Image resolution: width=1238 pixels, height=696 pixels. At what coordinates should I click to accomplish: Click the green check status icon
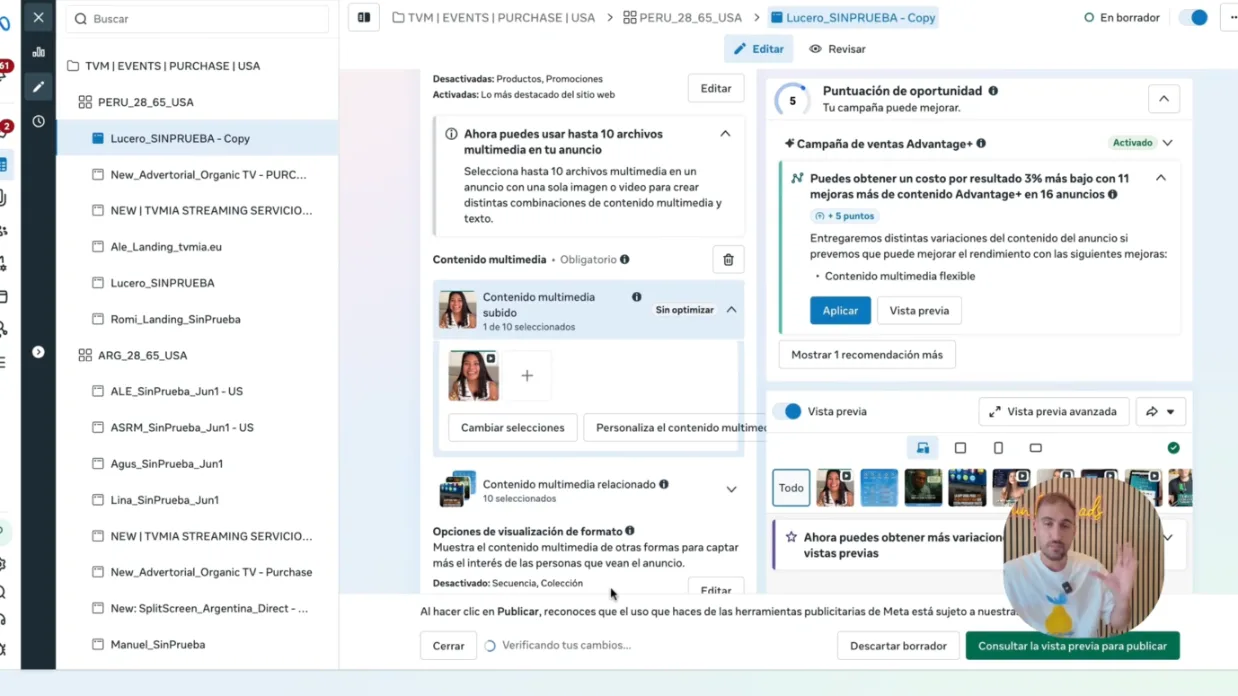tap(1173, 448)
